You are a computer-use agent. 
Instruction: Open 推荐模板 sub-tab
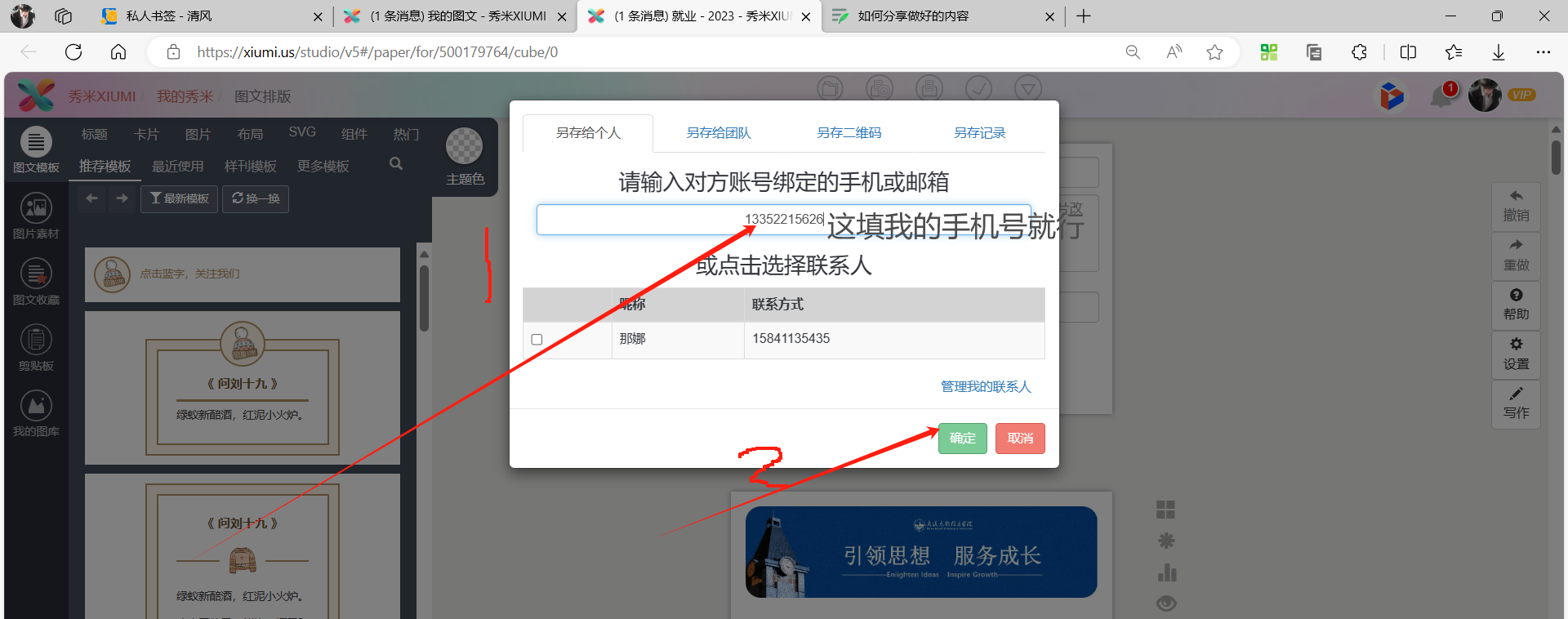[x=105, y=167]
